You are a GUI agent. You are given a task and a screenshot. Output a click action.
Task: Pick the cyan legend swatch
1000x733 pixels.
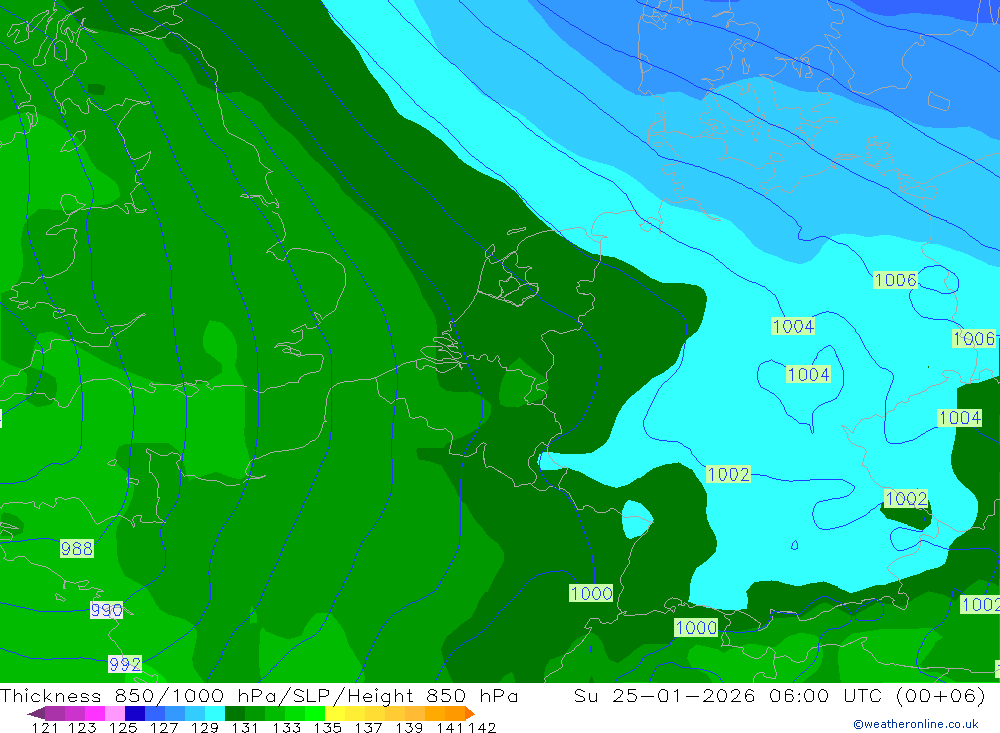tap(215, 713)
